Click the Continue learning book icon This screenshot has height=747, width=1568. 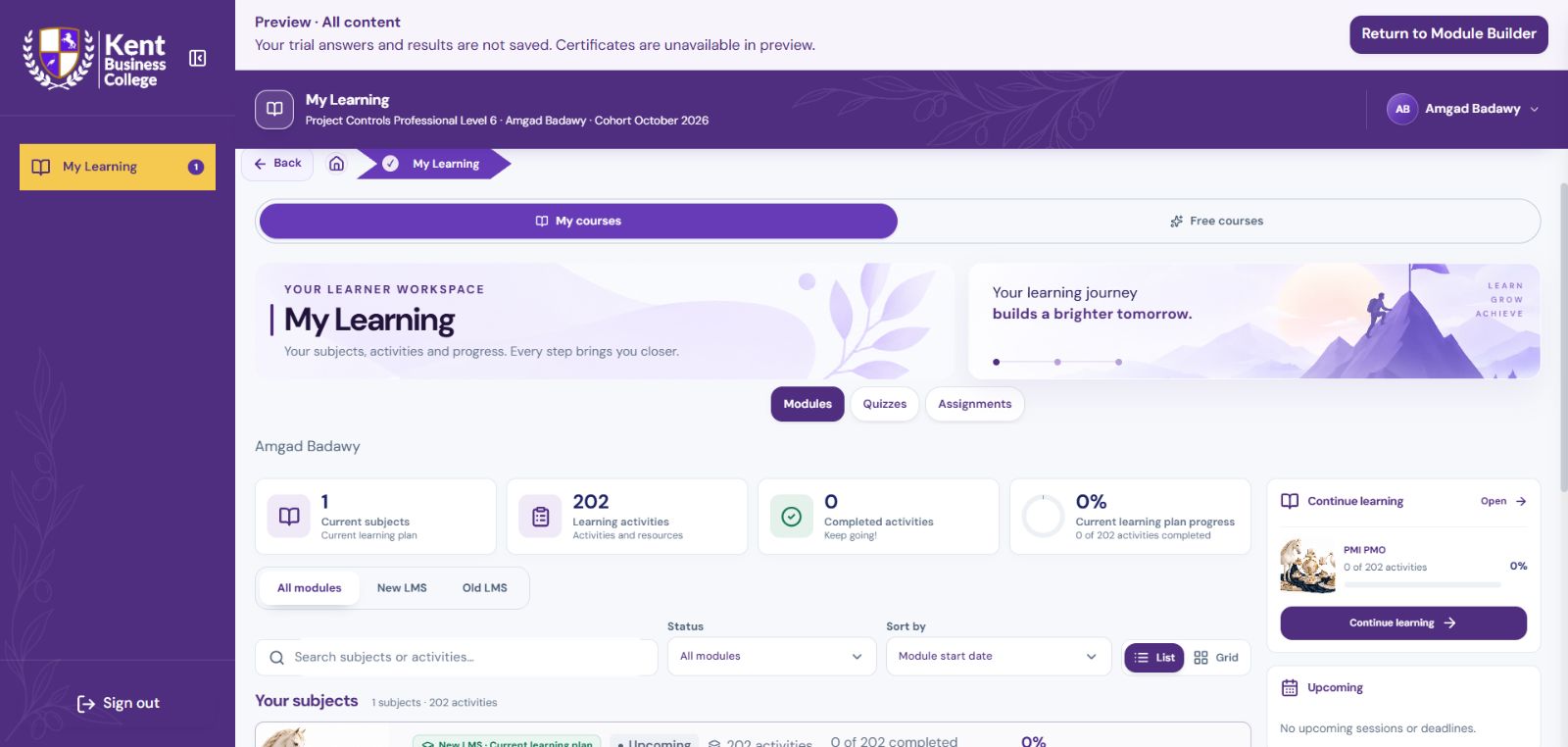(x=1290, y=501)
